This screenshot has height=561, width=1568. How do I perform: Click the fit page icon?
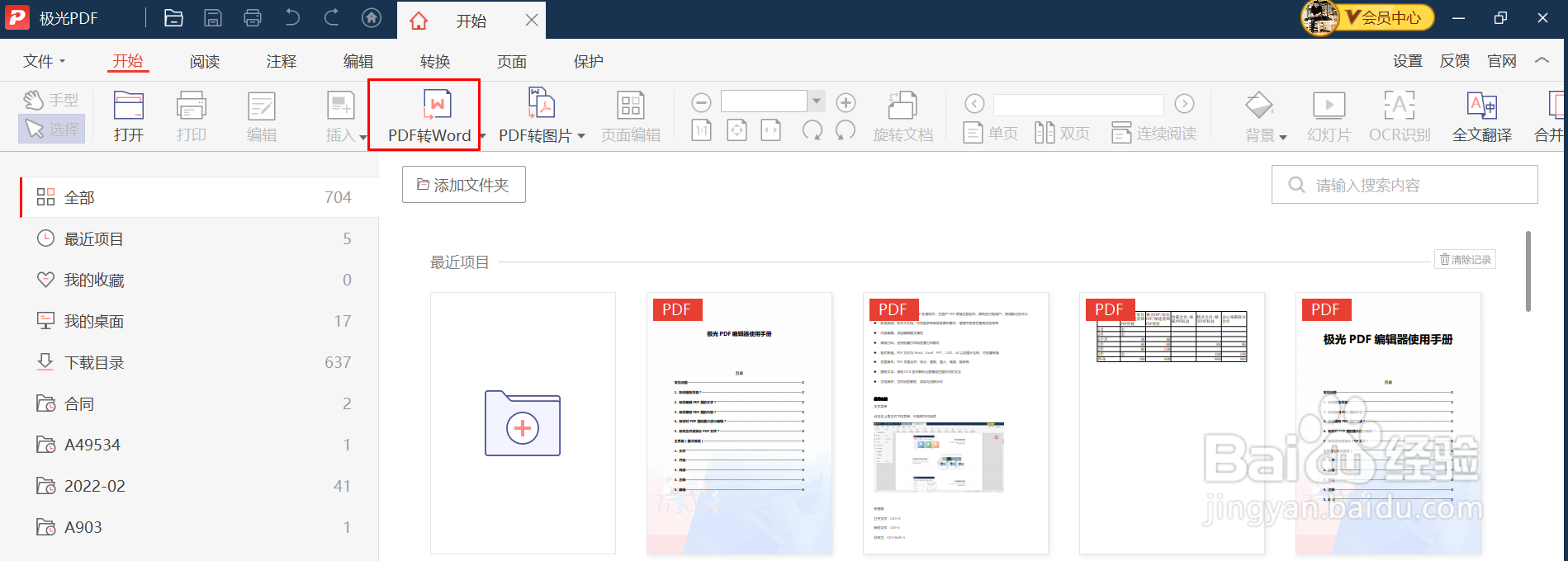click(737, 130)
